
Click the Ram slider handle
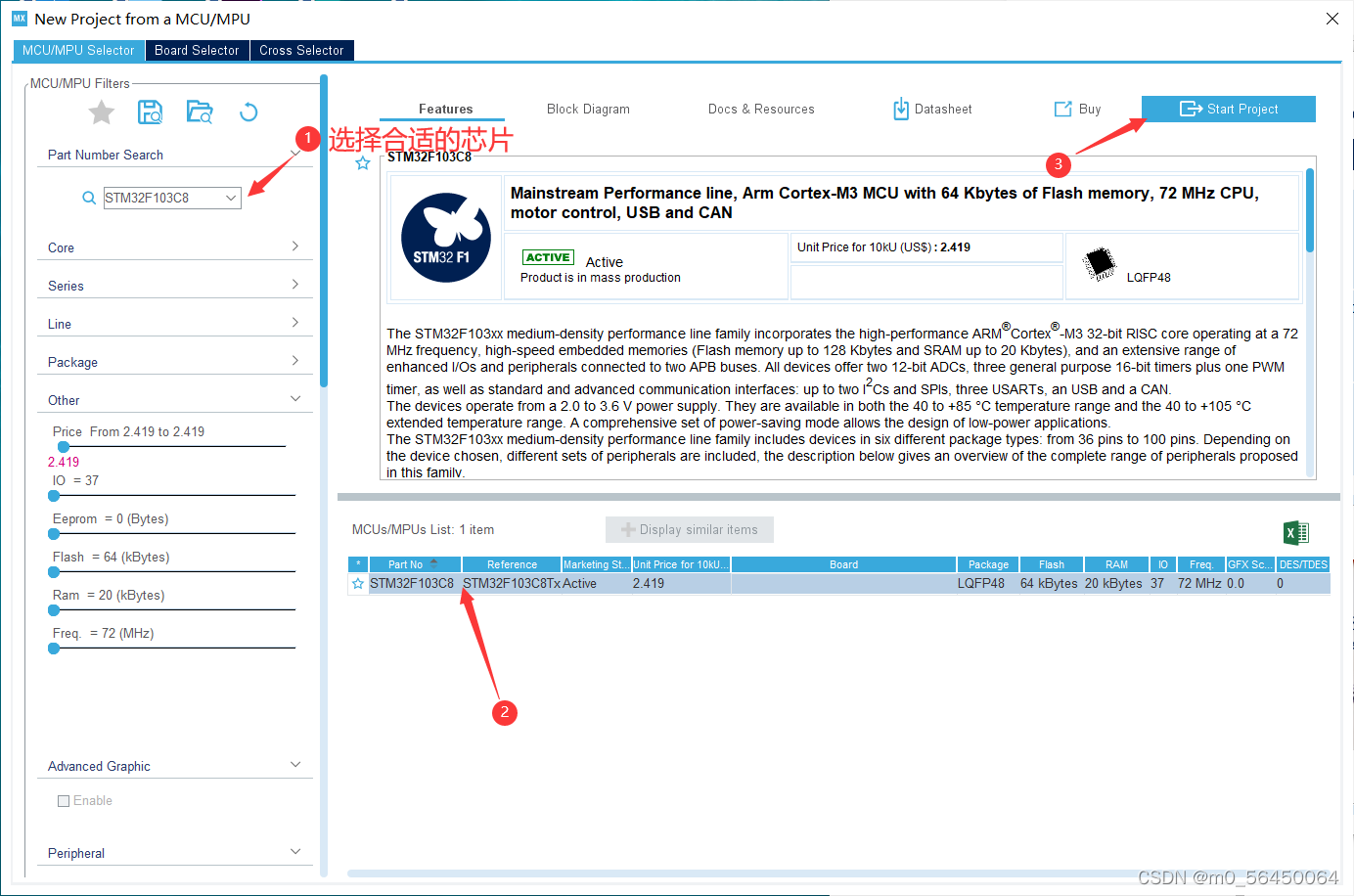click(54, 610)
